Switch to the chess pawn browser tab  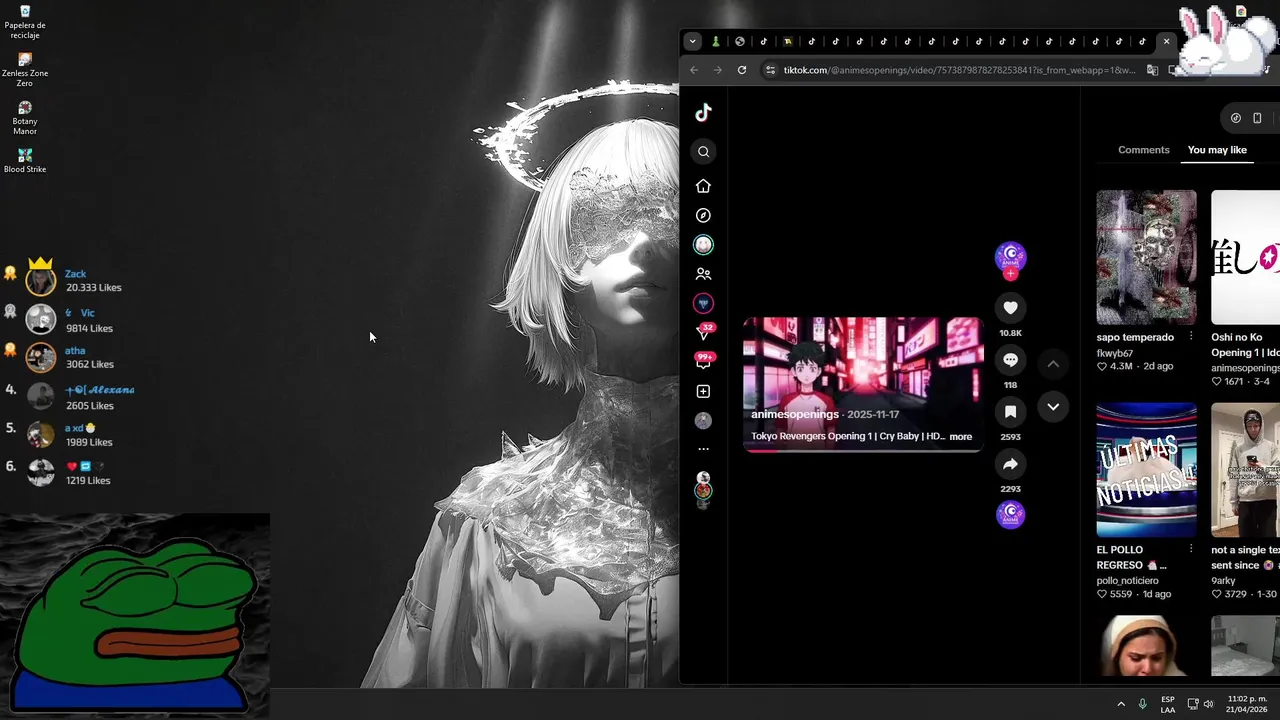716,42
